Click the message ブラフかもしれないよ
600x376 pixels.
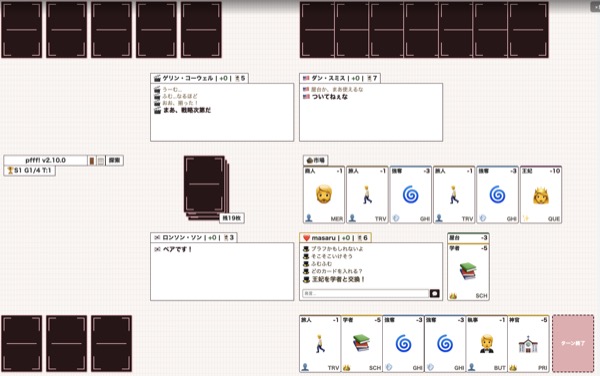click(337, 249)
